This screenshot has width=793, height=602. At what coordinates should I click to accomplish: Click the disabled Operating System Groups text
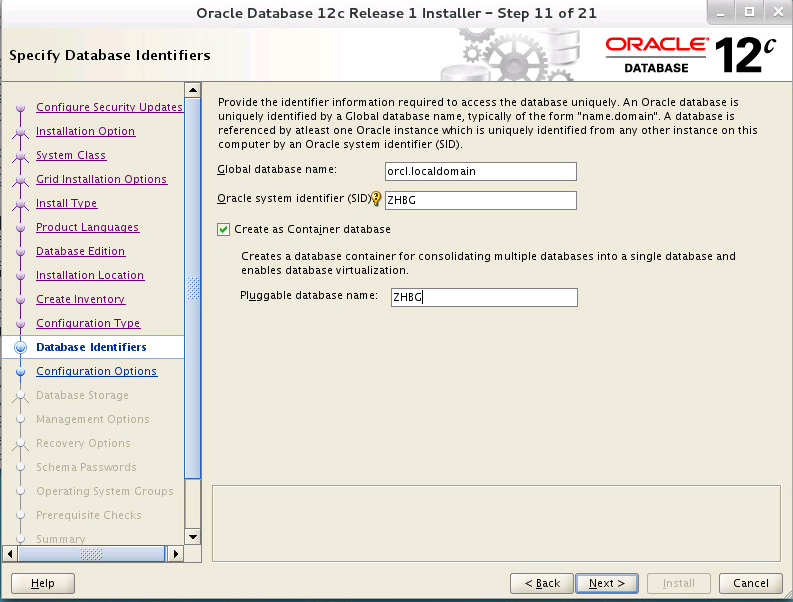pyautogui.click(x=105, y=491)
